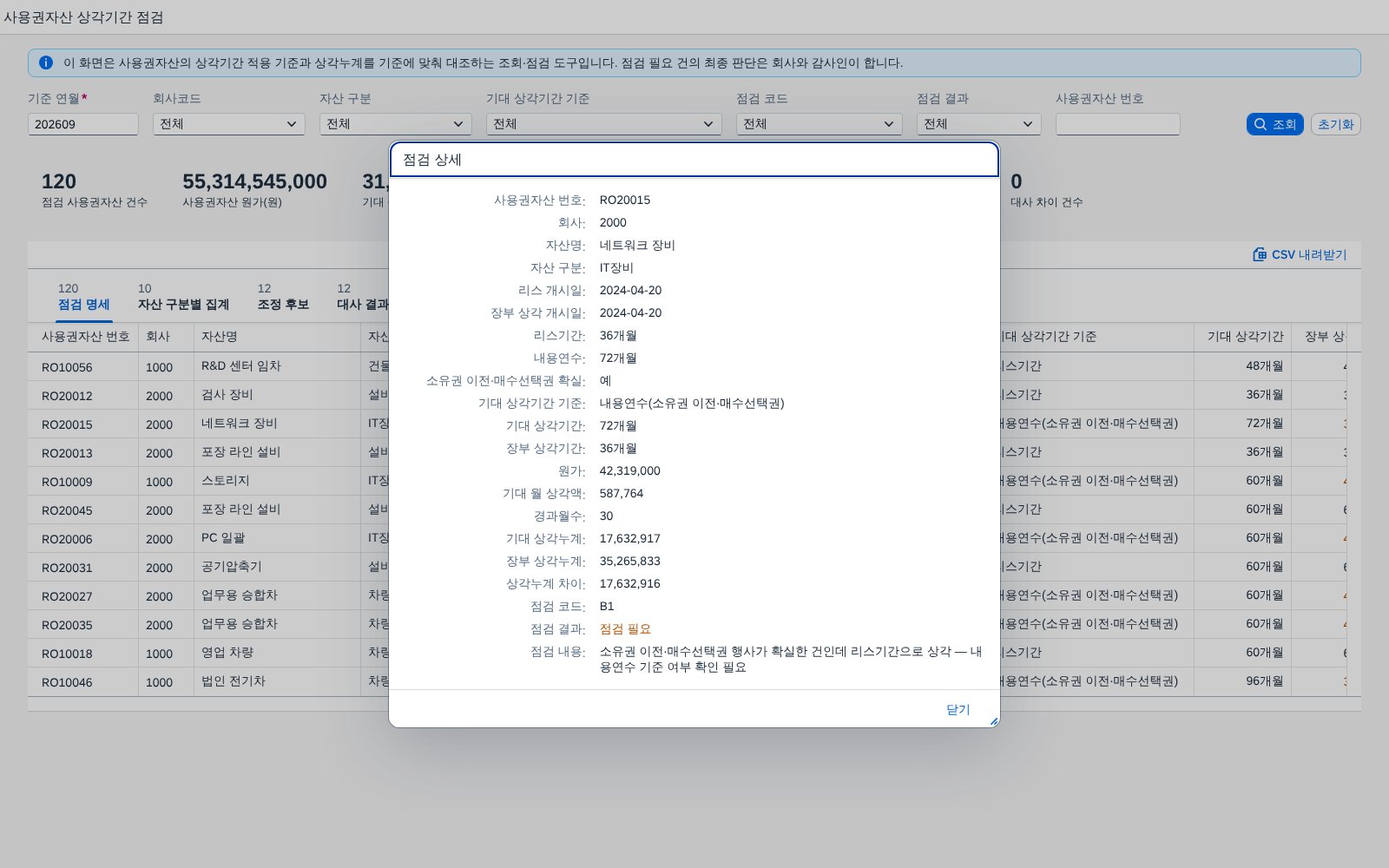Image resolution: width=1389 pixels, height=868 pixels.
Task: Click asset number RO10009
Action: point(67,482)
